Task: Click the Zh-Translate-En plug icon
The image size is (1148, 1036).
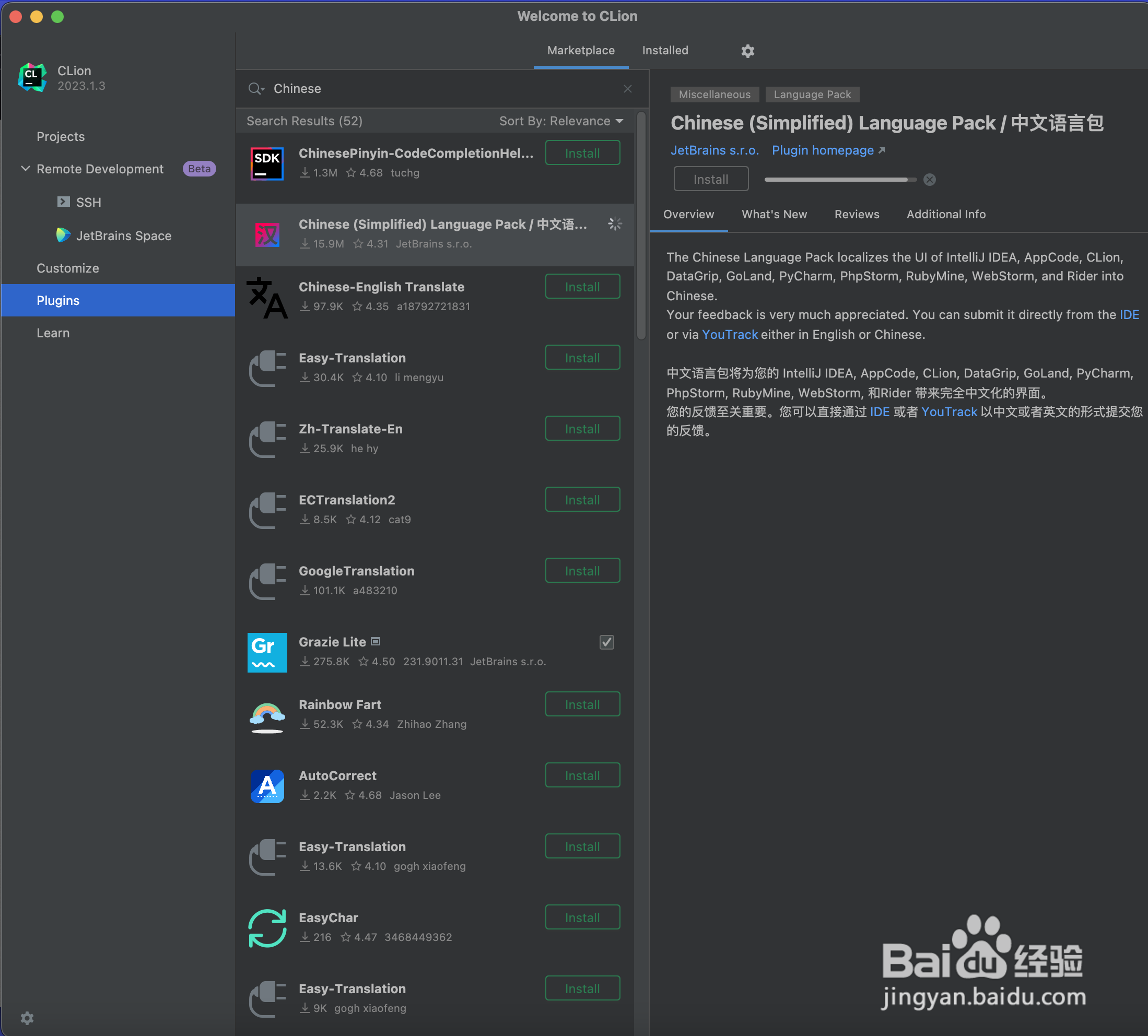Action: tap(267, 440)
